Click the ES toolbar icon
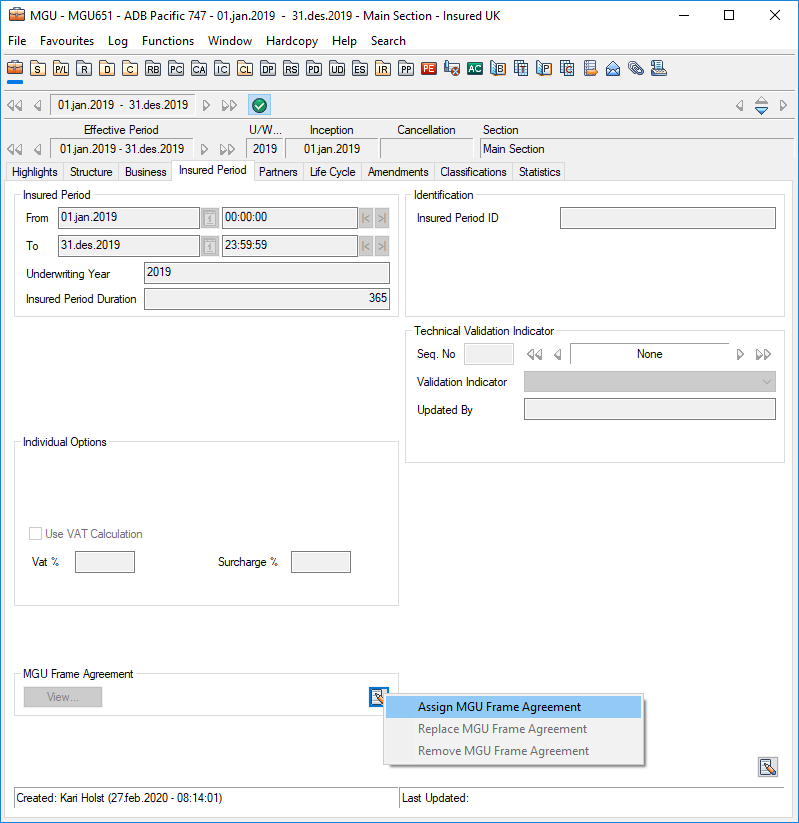The width and height of the screenshot is (799, 823). pyautogui.click(x=360, y=69)
